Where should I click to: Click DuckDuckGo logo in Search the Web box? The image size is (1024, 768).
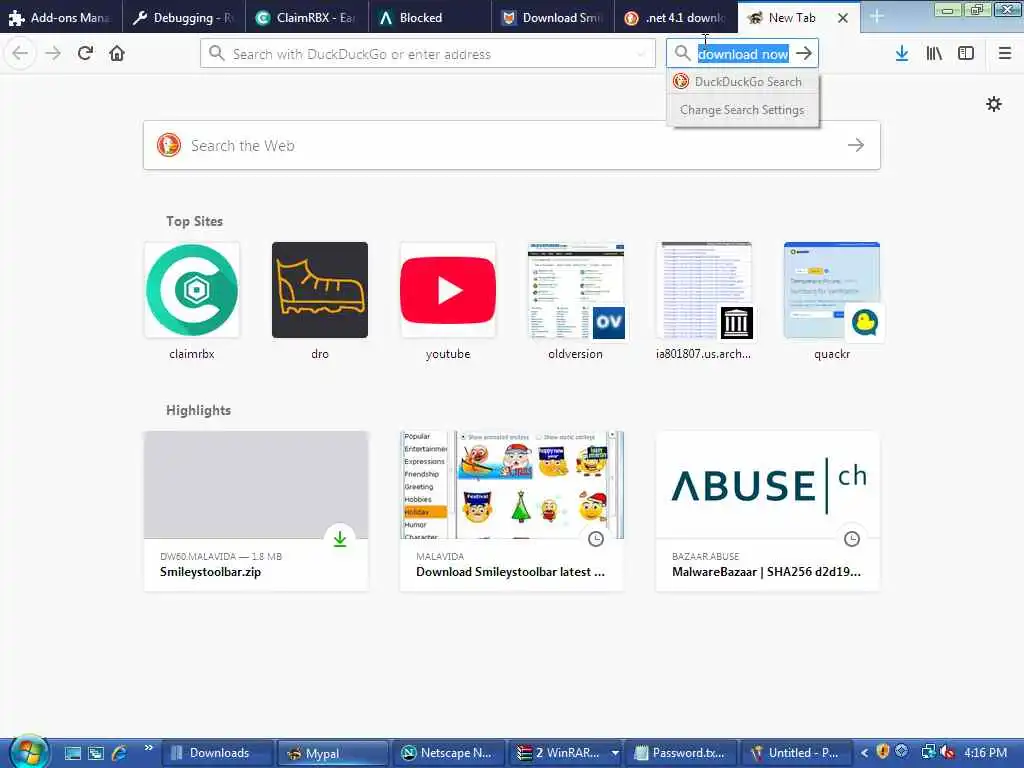[x=168, y=145]
